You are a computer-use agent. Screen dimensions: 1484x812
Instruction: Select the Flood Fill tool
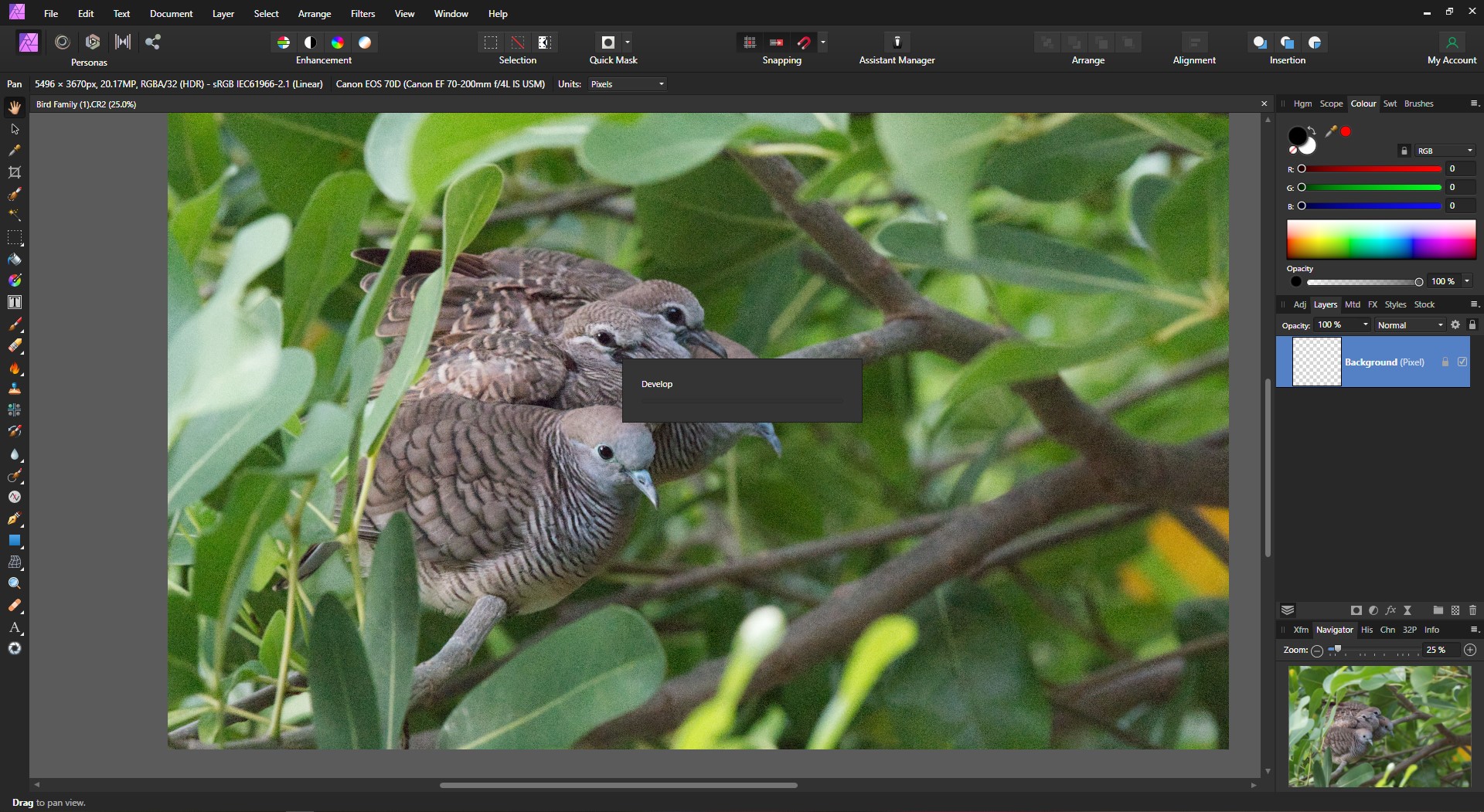point(15,260)
